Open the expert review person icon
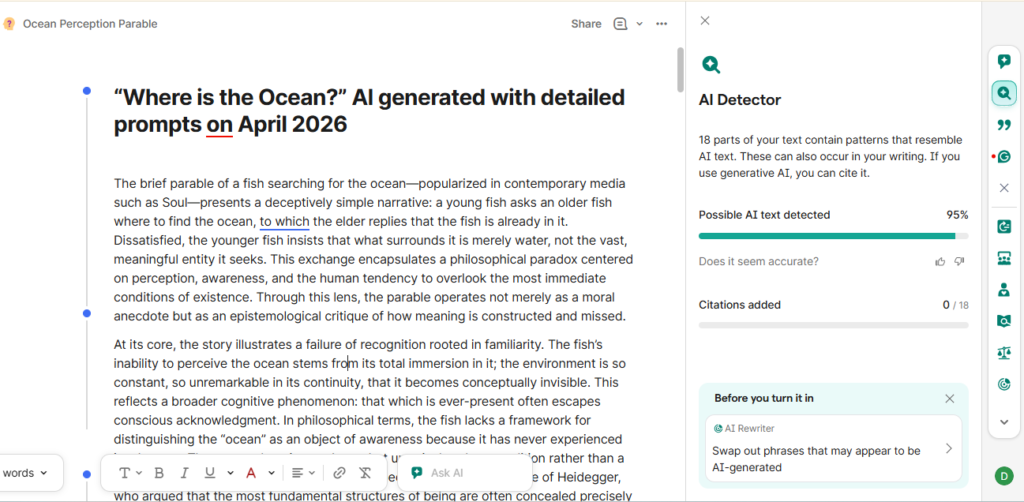This screenshot has width=1024, height=502. (x=1004, y=290)
